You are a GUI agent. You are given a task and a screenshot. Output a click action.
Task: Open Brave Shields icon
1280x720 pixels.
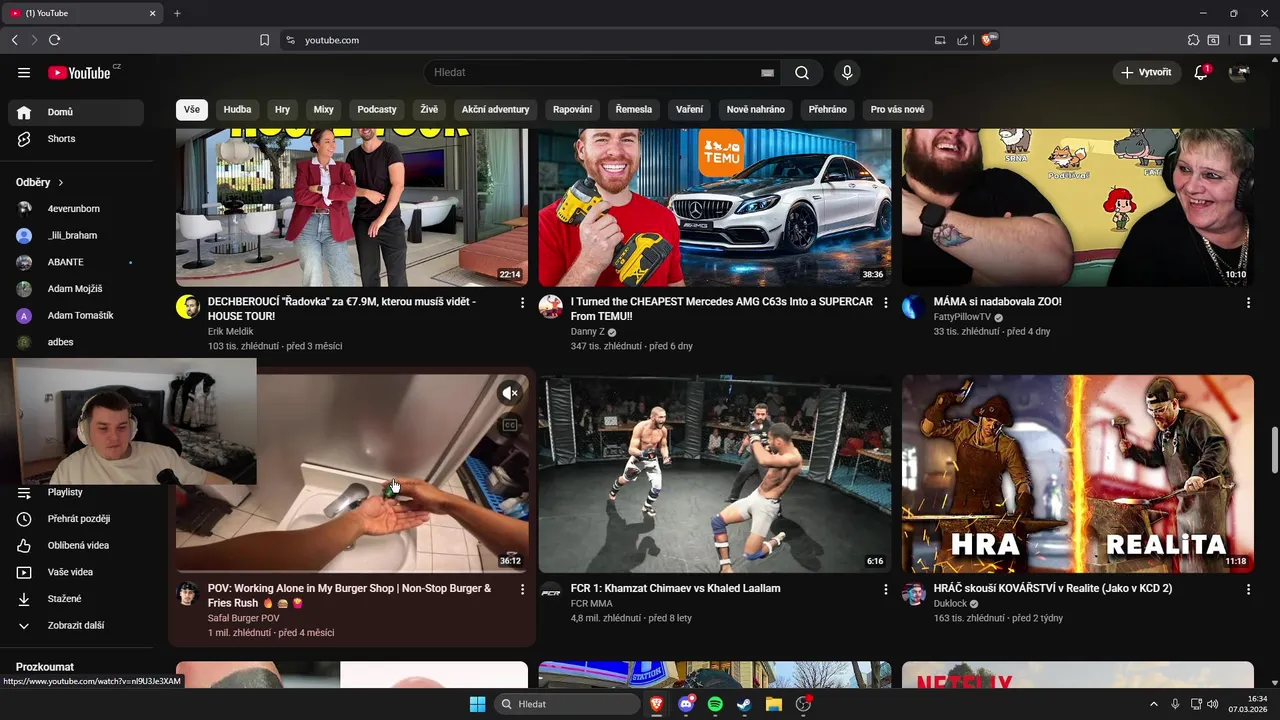click(988, 40)
